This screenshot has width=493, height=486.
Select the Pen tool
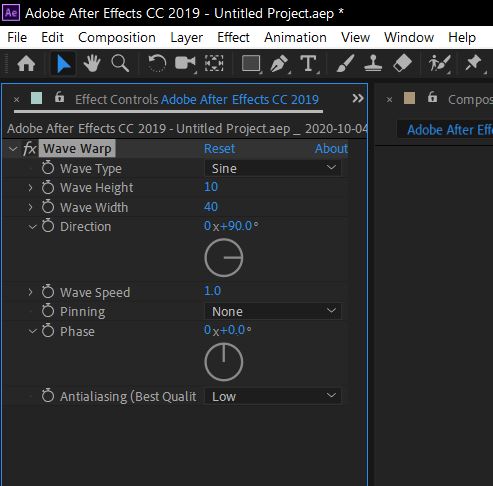pos(279,63)
